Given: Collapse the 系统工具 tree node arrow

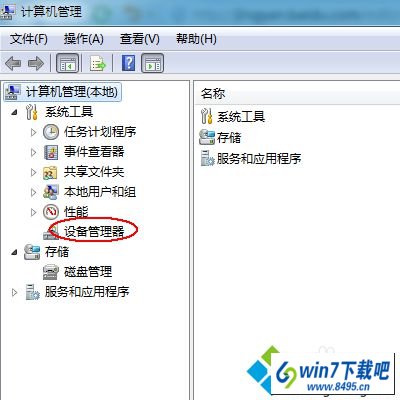Looking at the screenshot, I should 14,112.
